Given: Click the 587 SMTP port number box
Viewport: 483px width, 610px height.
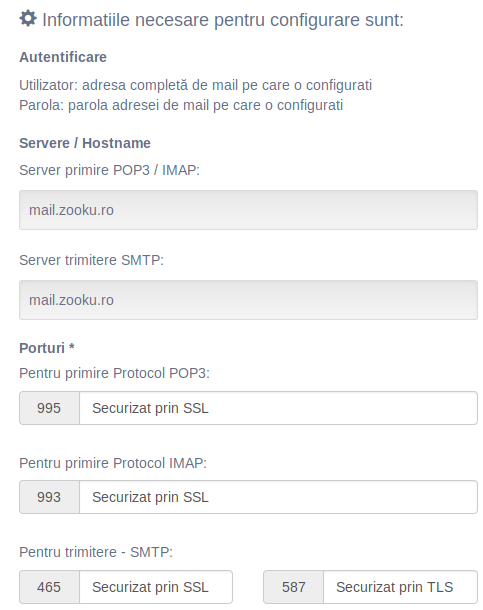Looking at the screenshot, I should (x=294, y=587).
